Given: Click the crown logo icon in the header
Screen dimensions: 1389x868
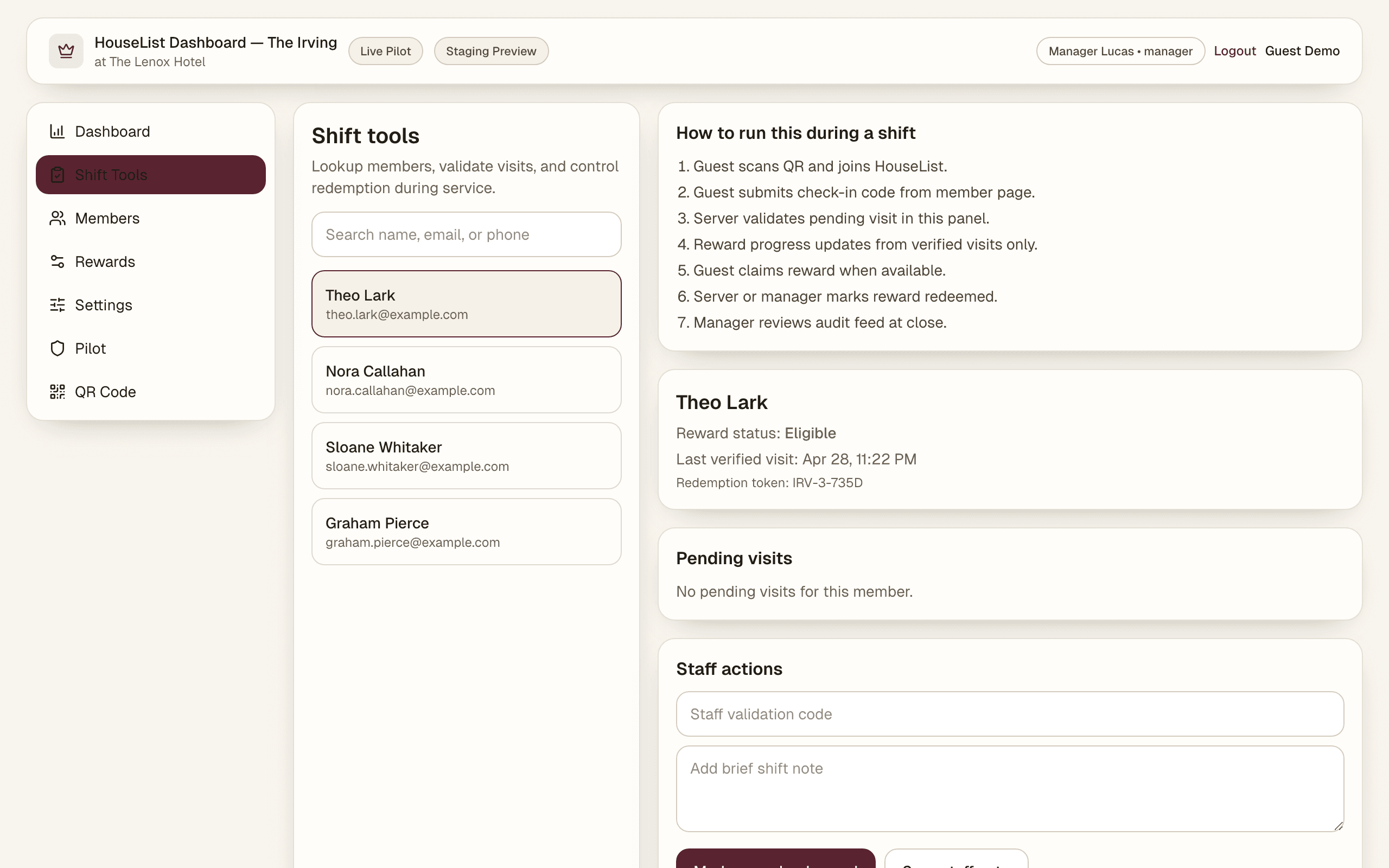Looking at the screenshot, I should pos(66,50).
